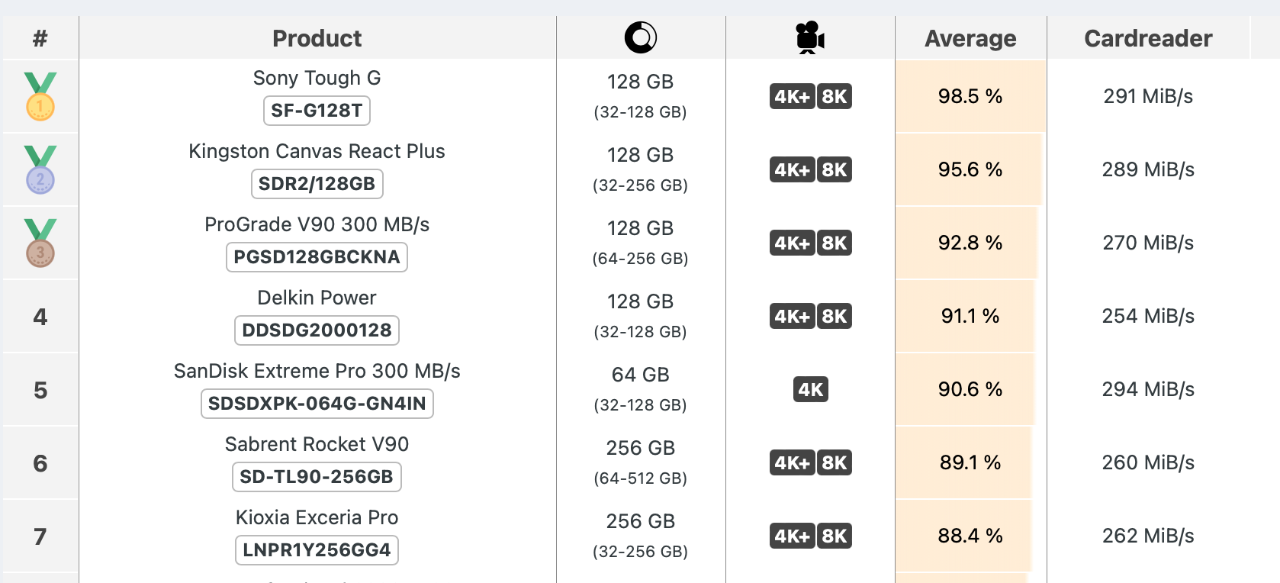Sort table by the # rank column header

click(40, 38)
